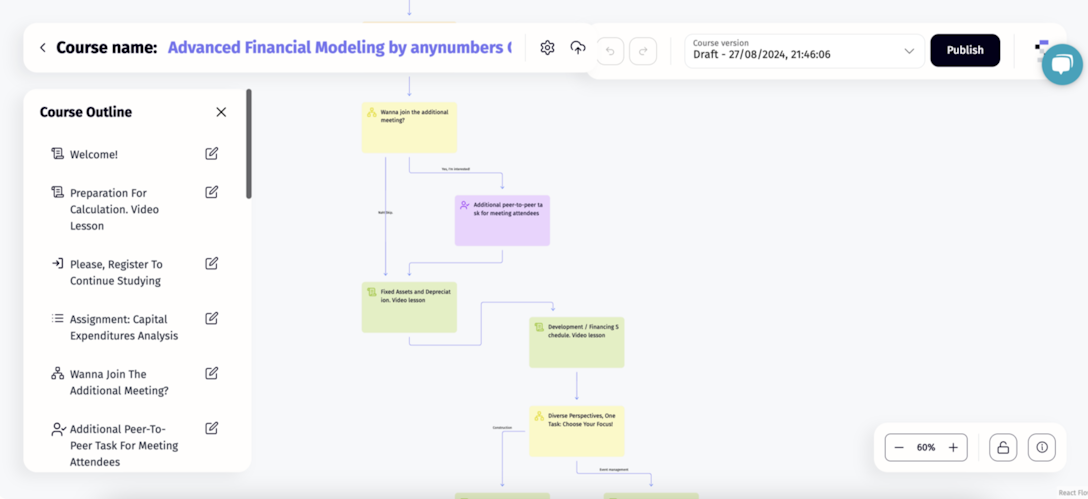Click the back arrow beside Course name
Screen dimensions: 1088x499
(43, 48)
